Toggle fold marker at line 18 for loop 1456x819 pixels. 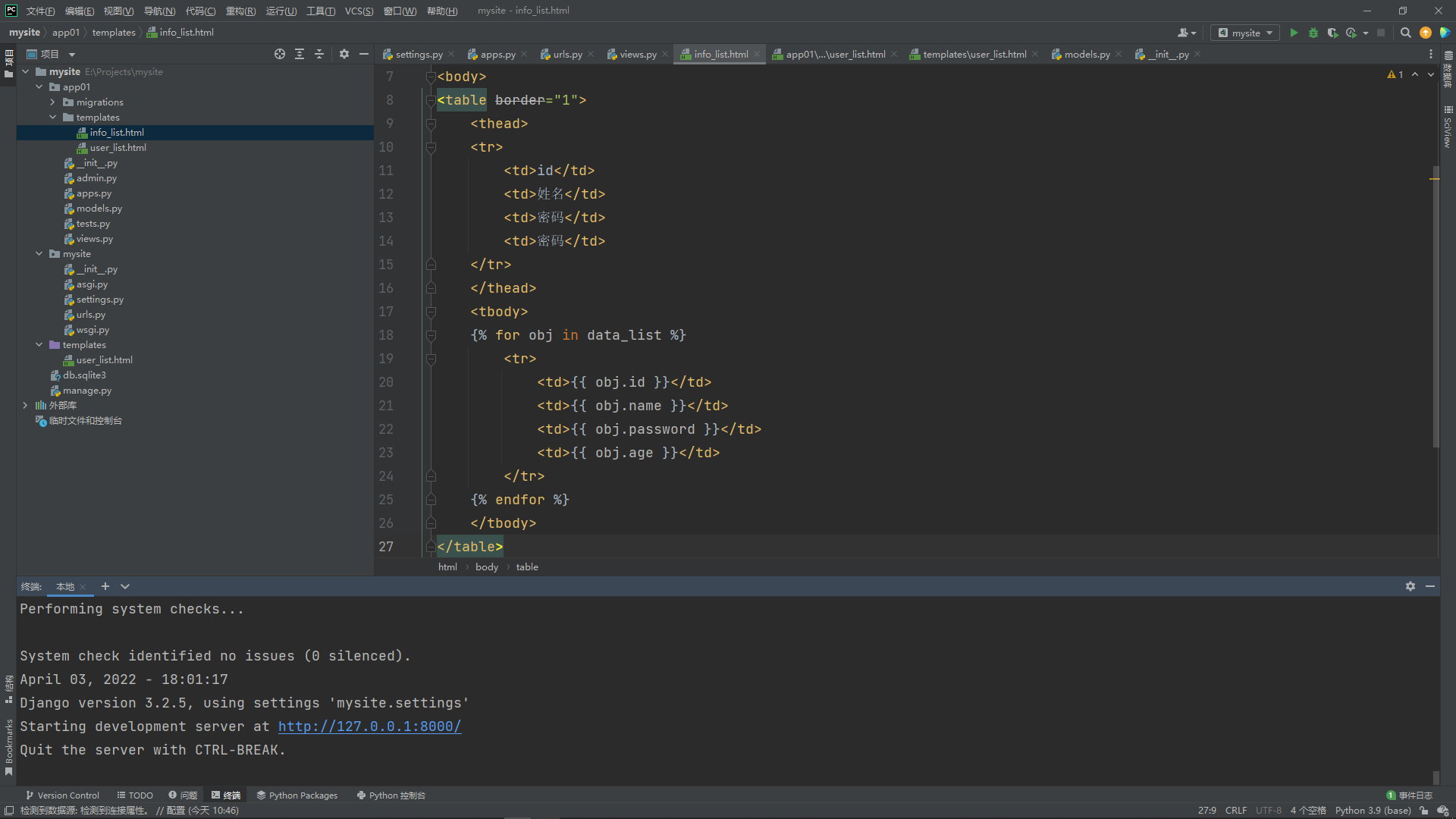[x=431, y=335]
